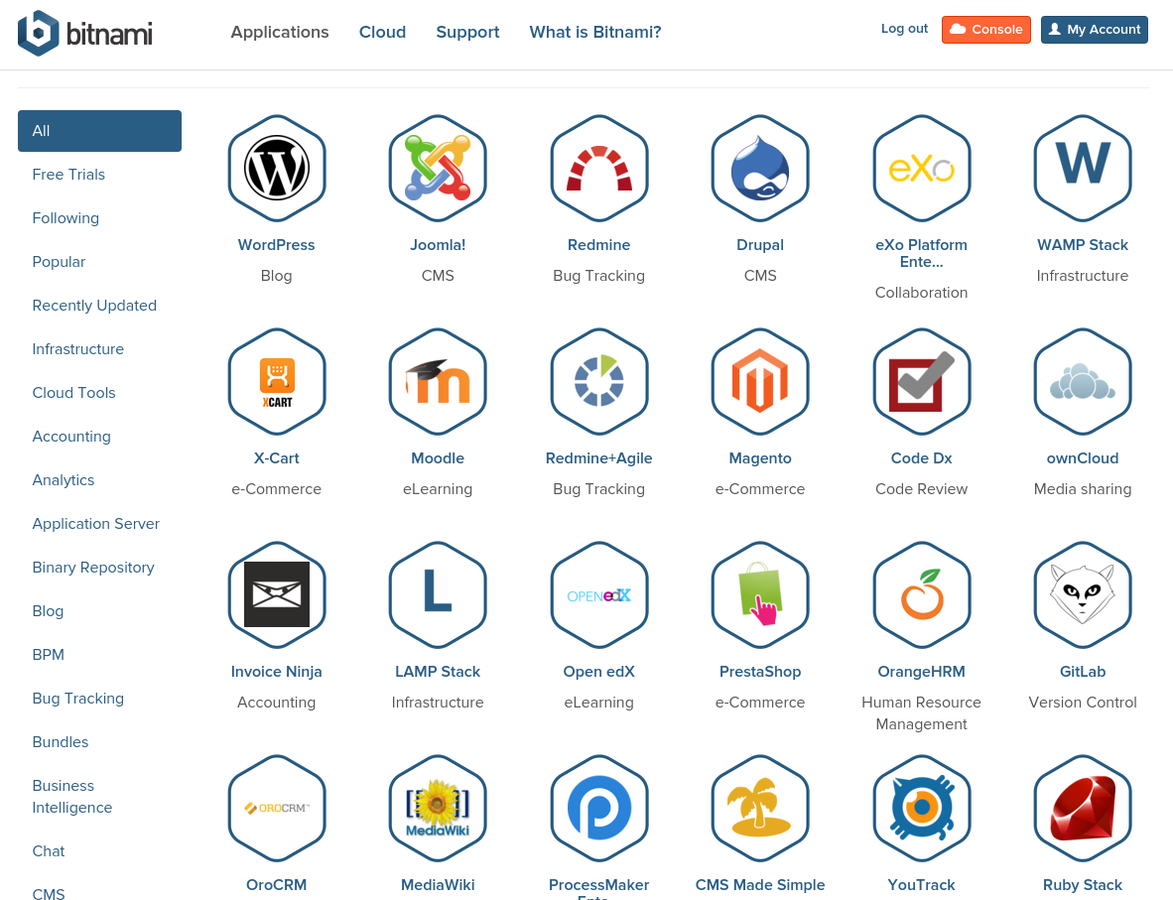Open the Invoice Ninja icon
The width and height of the screenshot is (1173, 900).
(x=277, y=595)
